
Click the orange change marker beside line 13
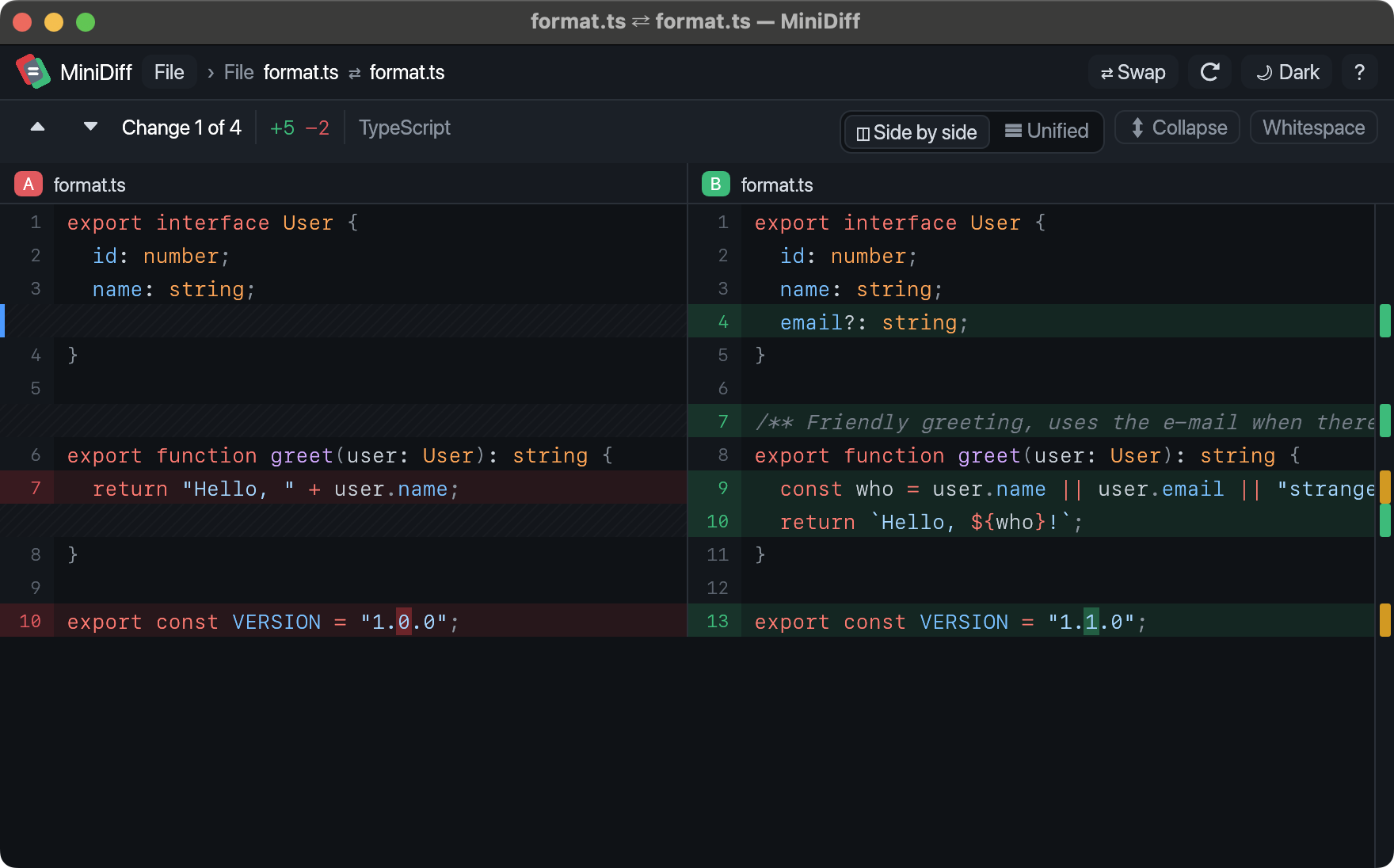tap(1385, 620)
